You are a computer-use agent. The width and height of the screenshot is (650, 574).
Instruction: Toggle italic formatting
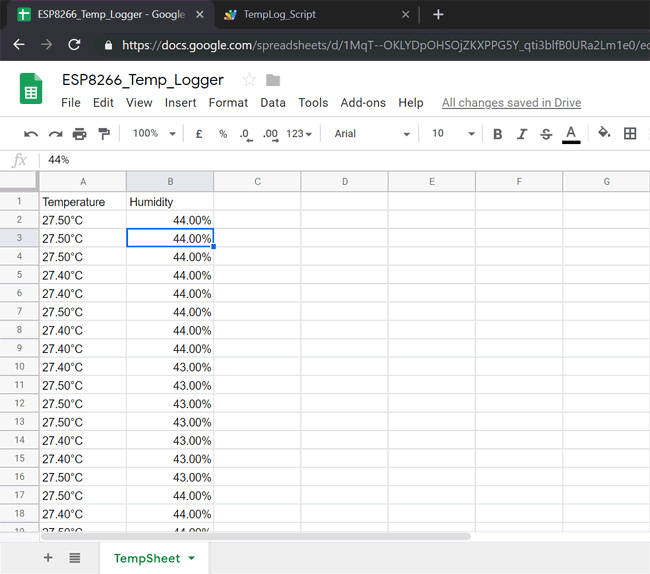point(522,134)
